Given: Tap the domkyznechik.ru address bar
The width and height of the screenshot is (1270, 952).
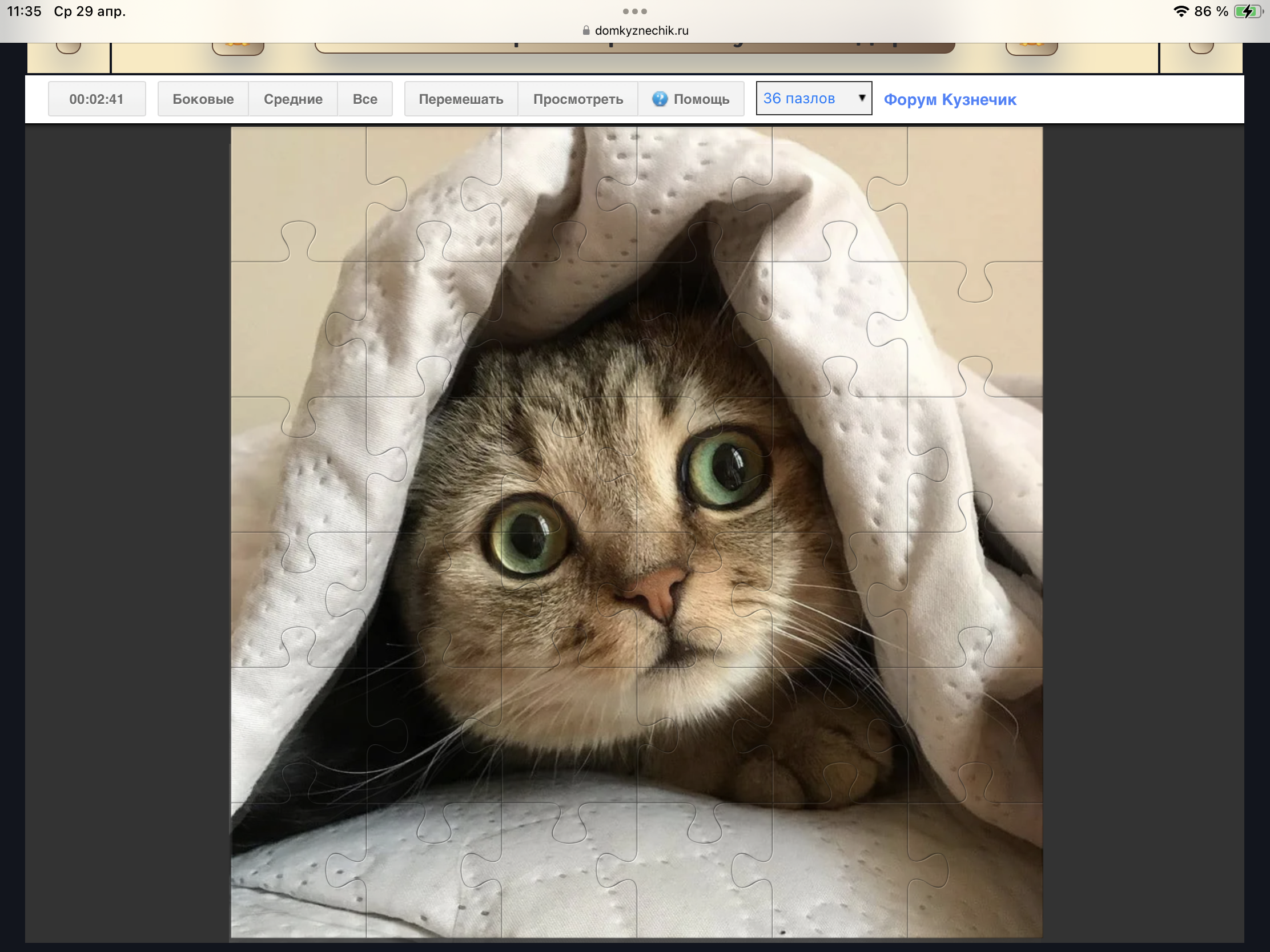Looking at the screenshot, I should coord(641,30).
